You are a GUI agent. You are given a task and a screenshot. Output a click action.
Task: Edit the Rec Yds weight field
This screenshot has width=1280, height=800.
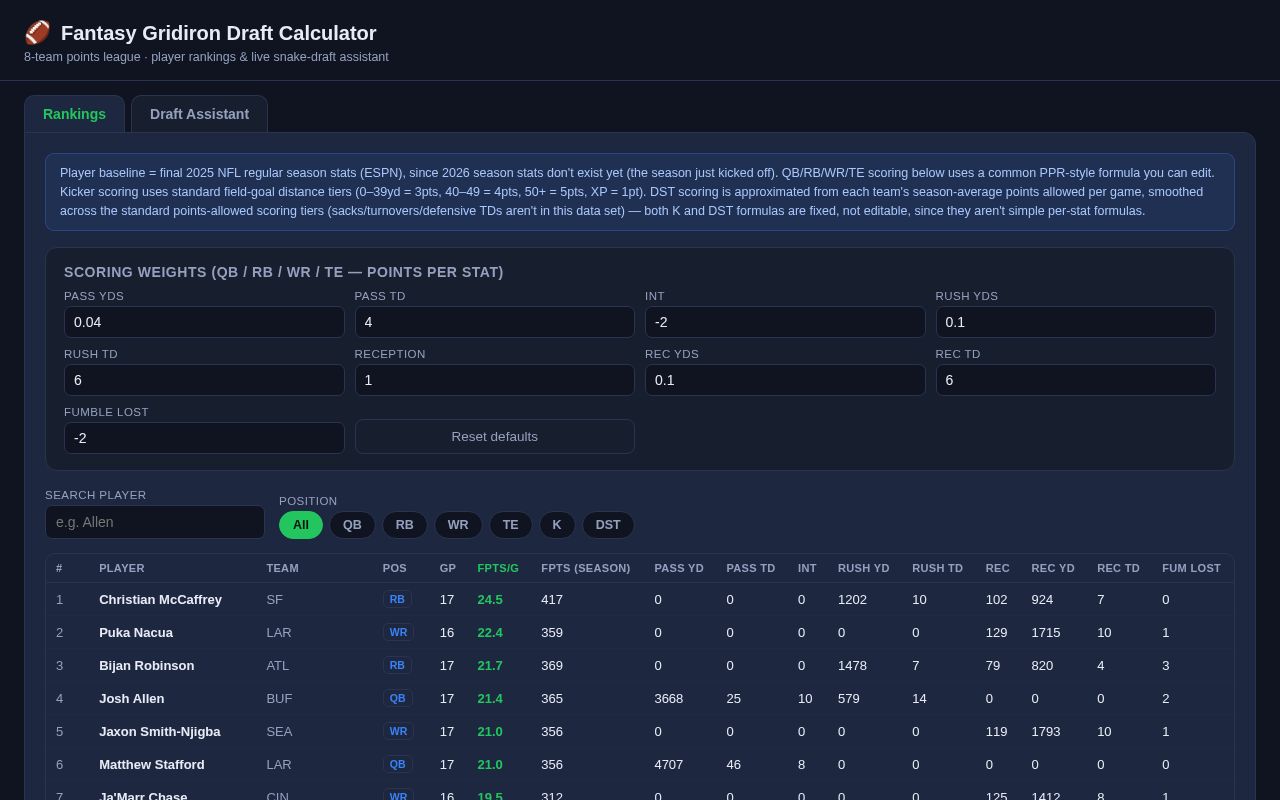(785, 380)
